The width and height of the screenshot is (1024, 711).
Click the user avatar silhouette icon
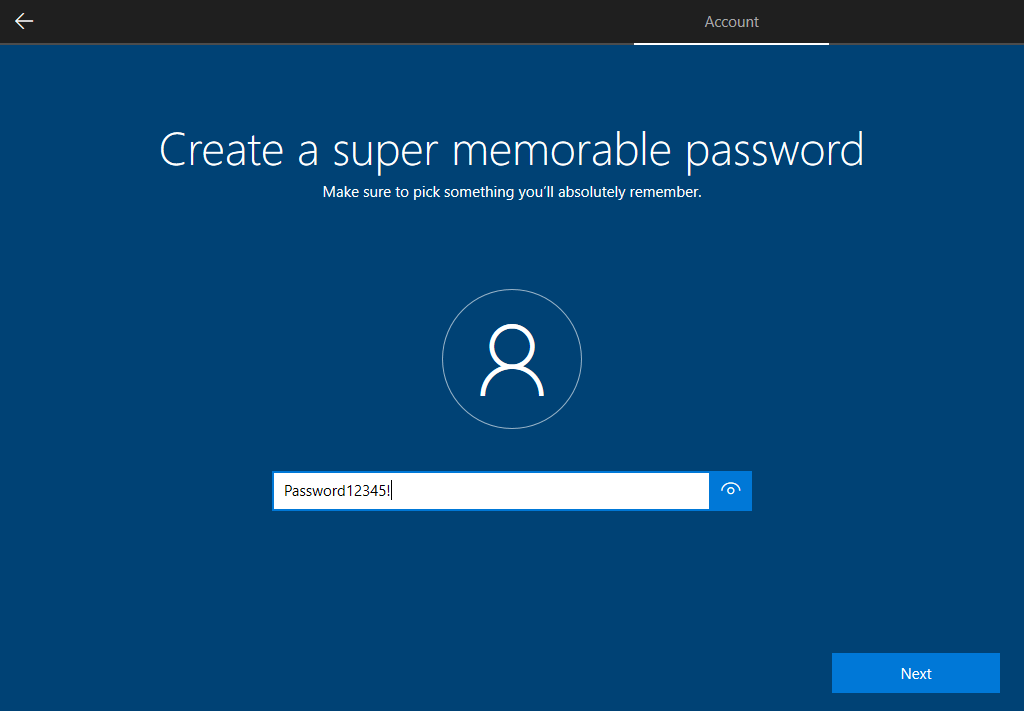(512, 359)
